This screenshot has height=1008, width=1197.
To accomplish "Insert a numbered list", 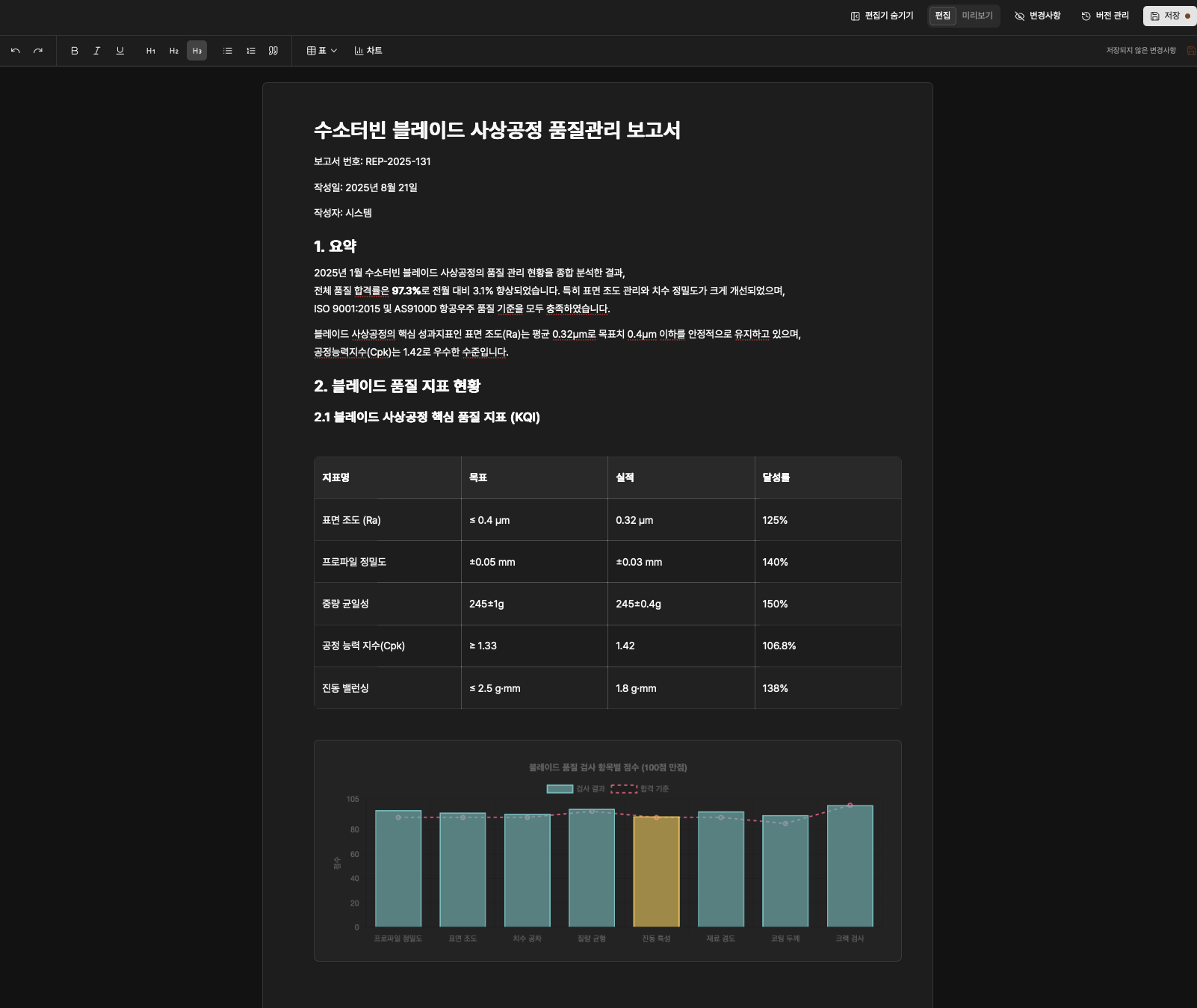I will click(x=251, y=51).
